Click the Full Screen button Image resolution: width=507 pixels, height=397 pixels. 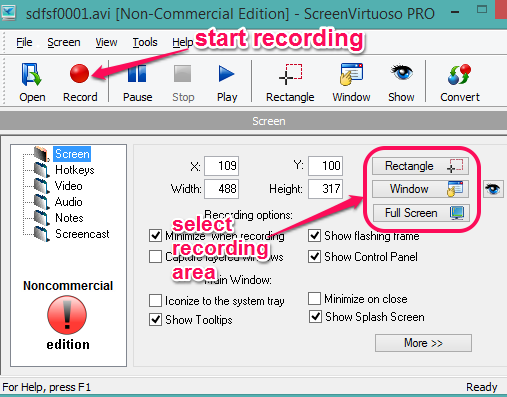[421, 213]
